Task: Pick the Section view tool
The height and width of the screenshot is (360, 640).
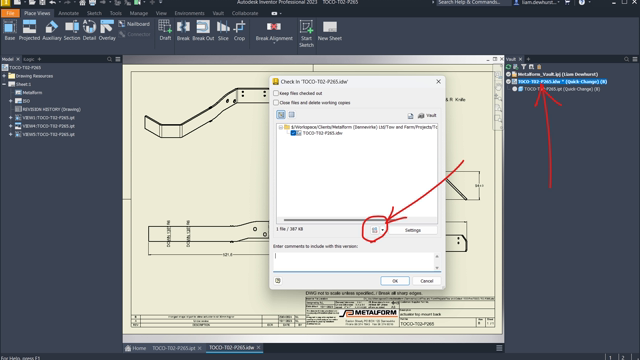Action: tap(72, 30)
